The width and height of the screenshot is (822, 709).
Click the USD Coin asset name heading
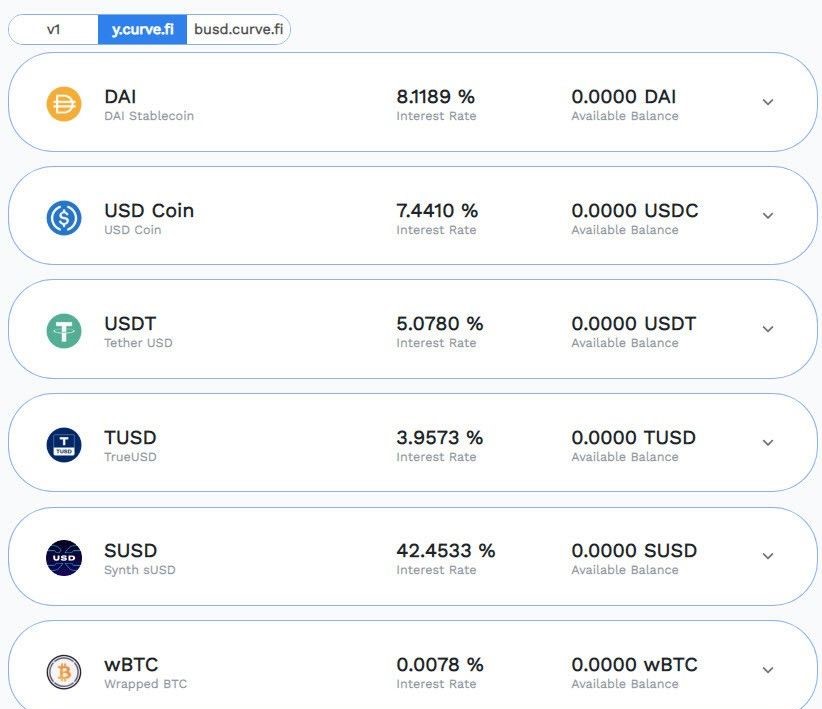click(x=149, y=210)
